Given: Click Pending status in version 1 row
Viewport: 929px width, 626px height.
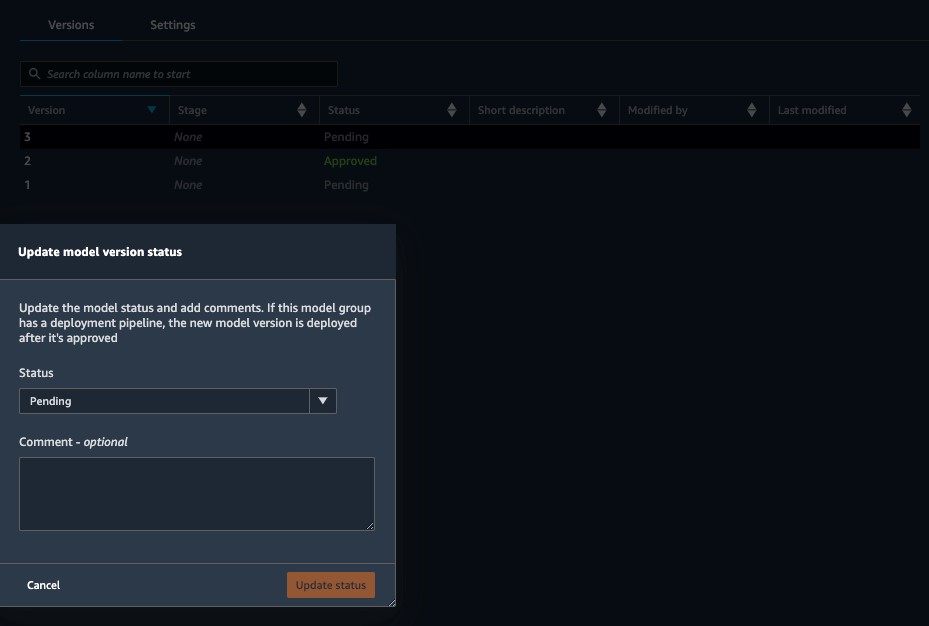Looking at the screenshot, I should click(x=346, y=185).
